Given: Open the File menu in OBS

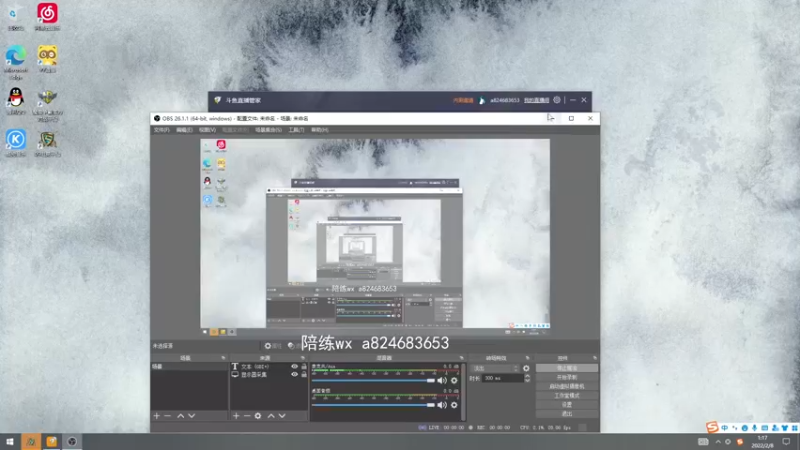Looking at the screenshot, I should 161,130.
